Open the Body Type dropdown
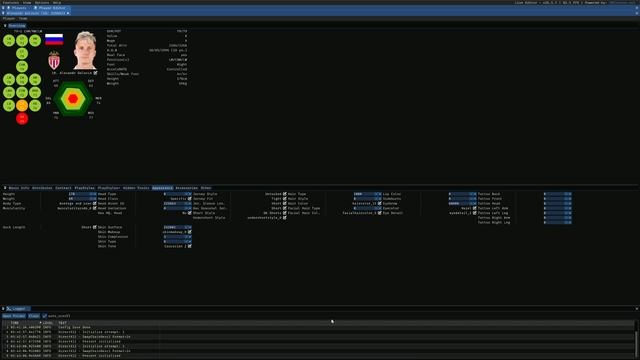The width and height of the screenshot is (640, 360). [x=95, y=203]
